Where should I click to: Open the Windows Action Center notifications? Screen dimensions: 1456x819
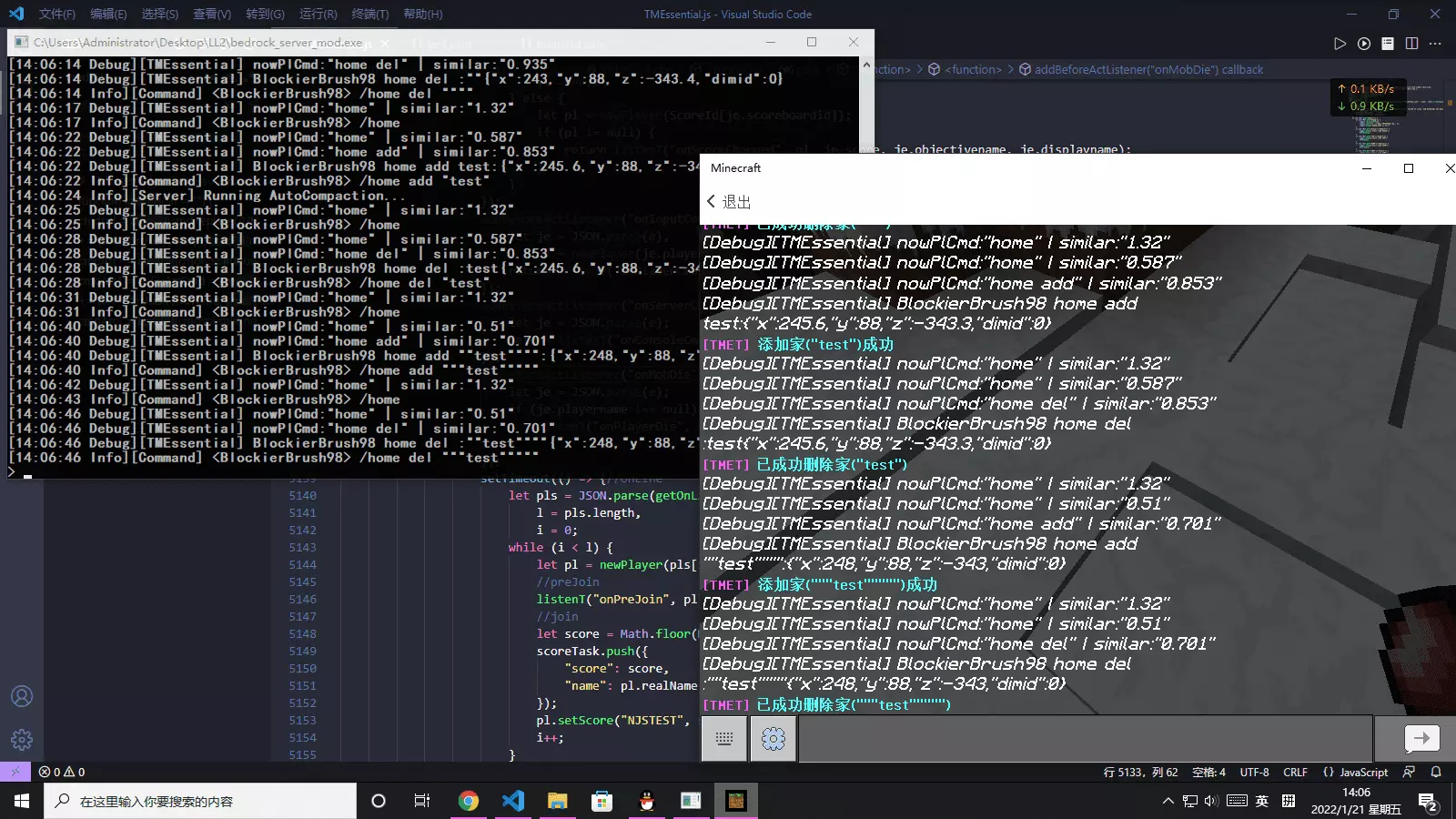tap(1428, 802)
